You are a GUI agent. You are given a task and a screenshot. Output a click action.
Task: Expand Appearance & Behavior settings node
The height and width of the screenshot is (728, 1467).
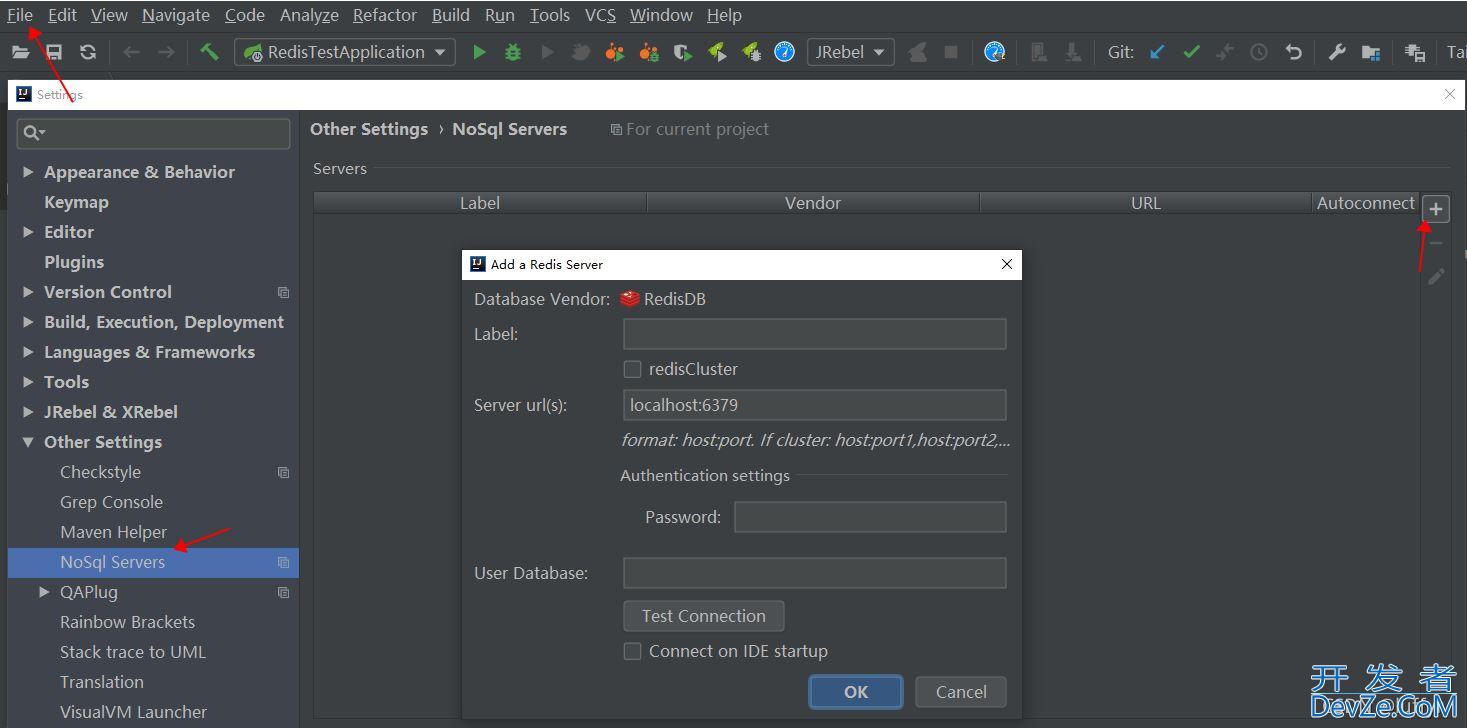click(x=28, y=172)
